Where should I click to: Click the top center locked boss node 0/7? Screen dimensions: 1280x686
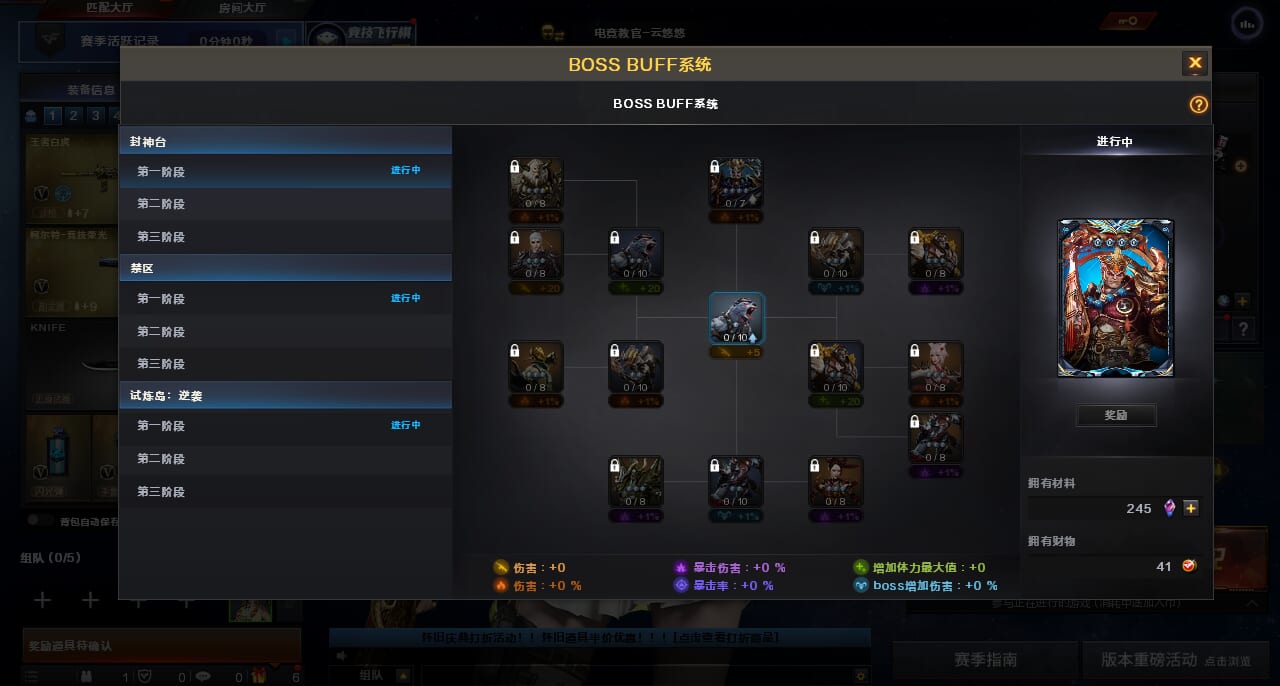[736, 184]
